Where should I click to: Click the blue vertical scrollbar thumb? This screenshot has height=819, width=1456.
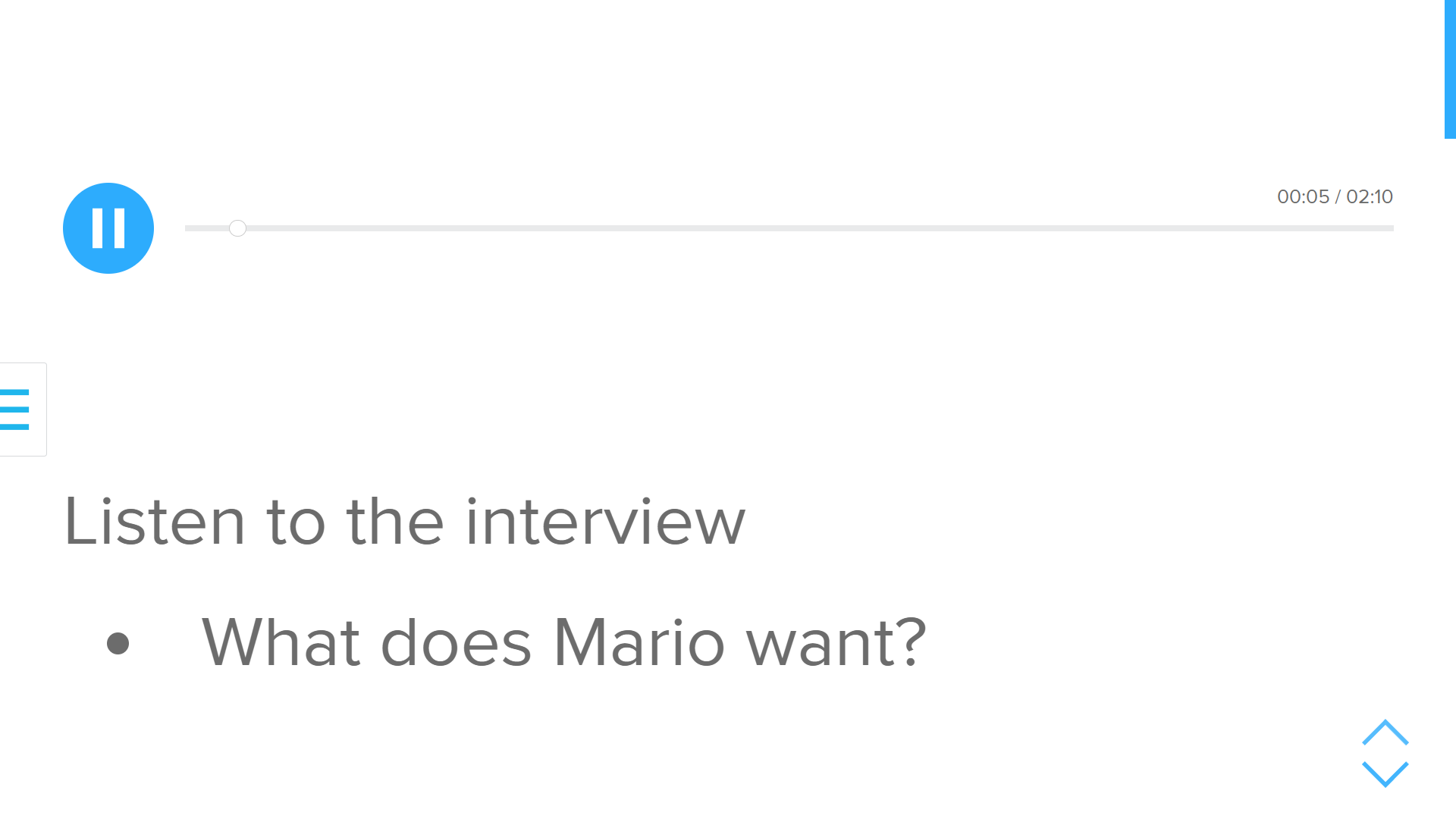(x=1450, y=69)
